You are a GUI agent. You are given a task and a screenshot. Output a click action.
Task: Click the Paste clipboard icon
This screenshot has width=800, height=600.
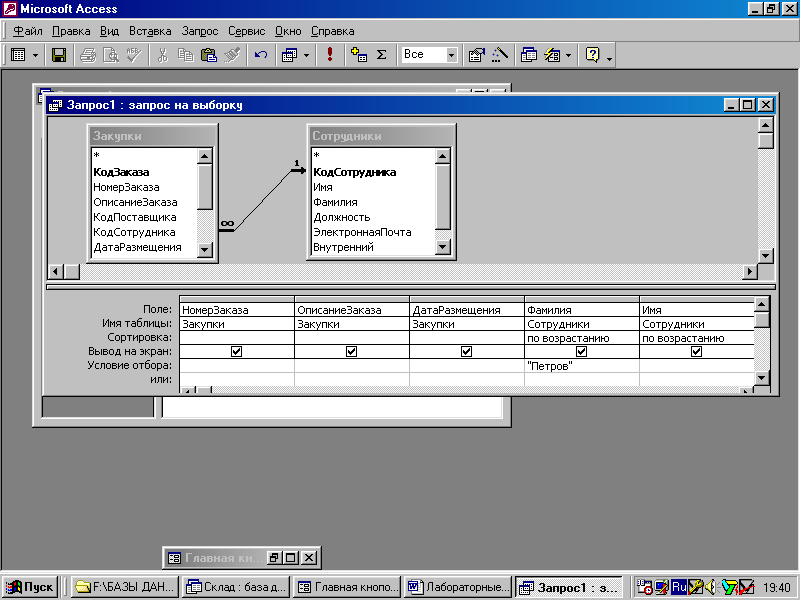pos(209,55)
